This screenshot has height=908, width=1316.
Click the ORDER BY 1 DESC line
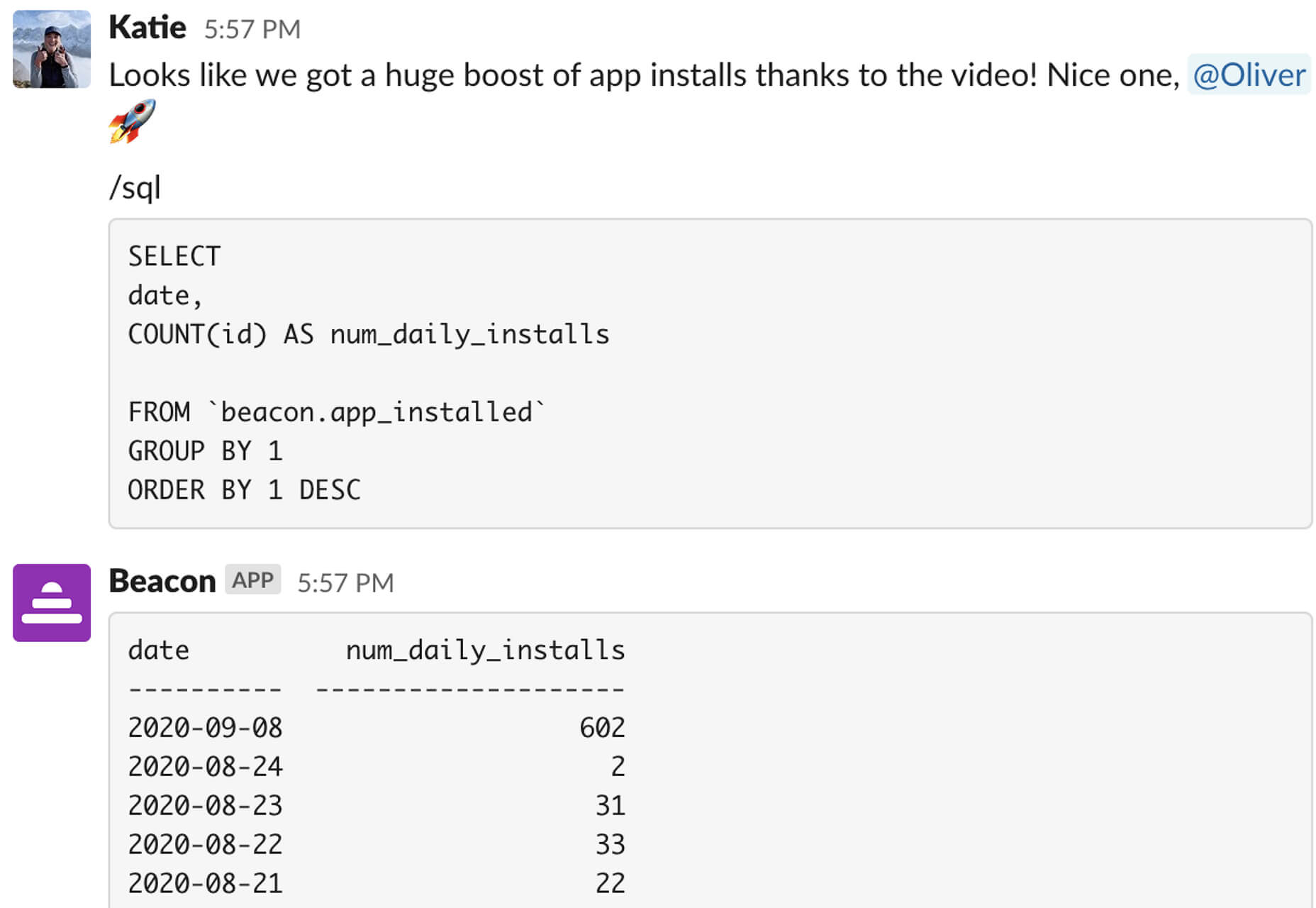245,490
